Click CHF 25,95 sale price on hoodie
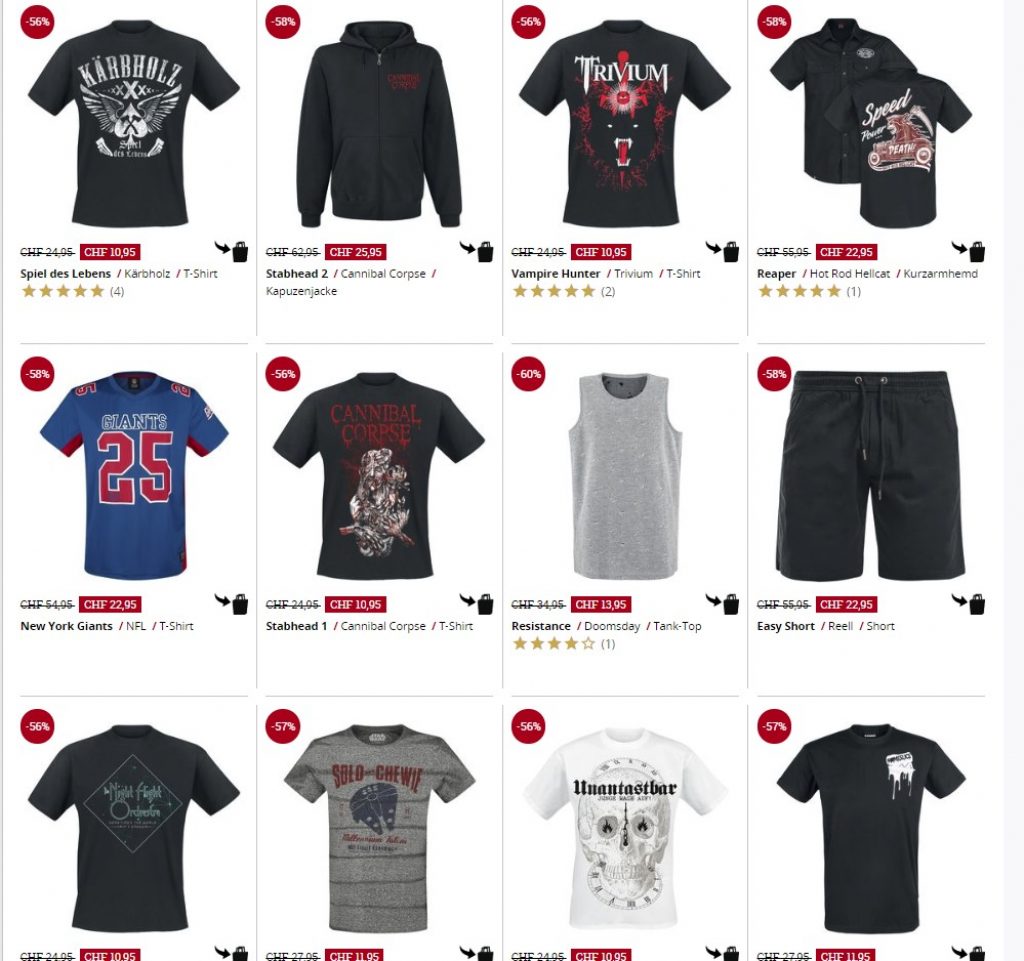This screenshot has width=1024, height=961. coord(355,252)
